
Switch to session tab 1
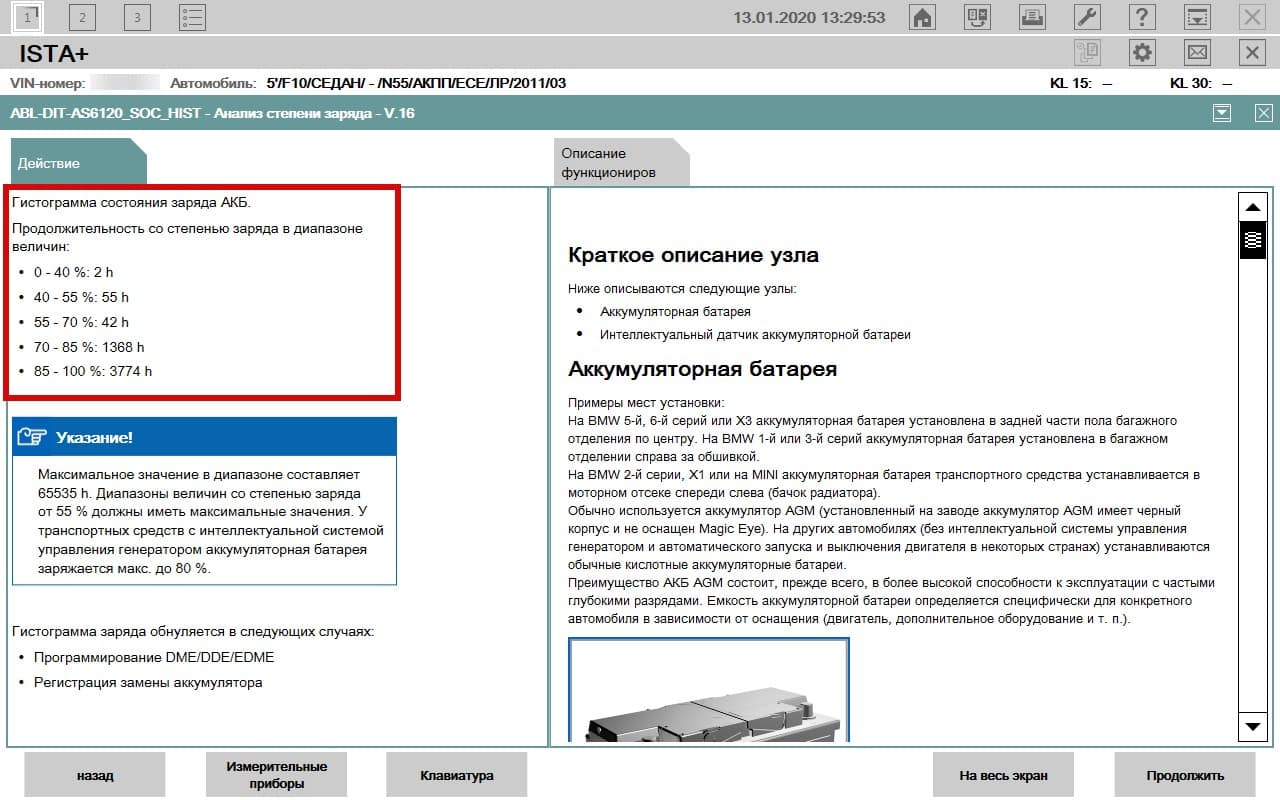[27, 16]
